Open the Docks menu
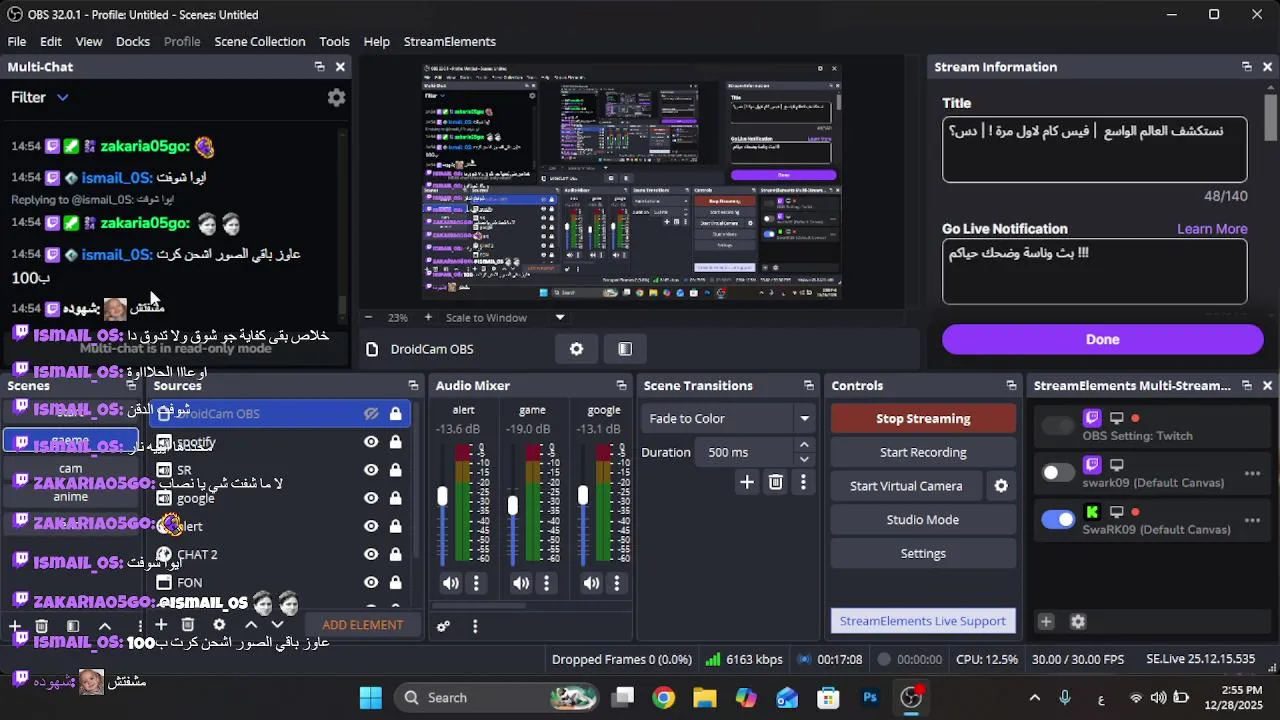 click(x=133, y=41)
